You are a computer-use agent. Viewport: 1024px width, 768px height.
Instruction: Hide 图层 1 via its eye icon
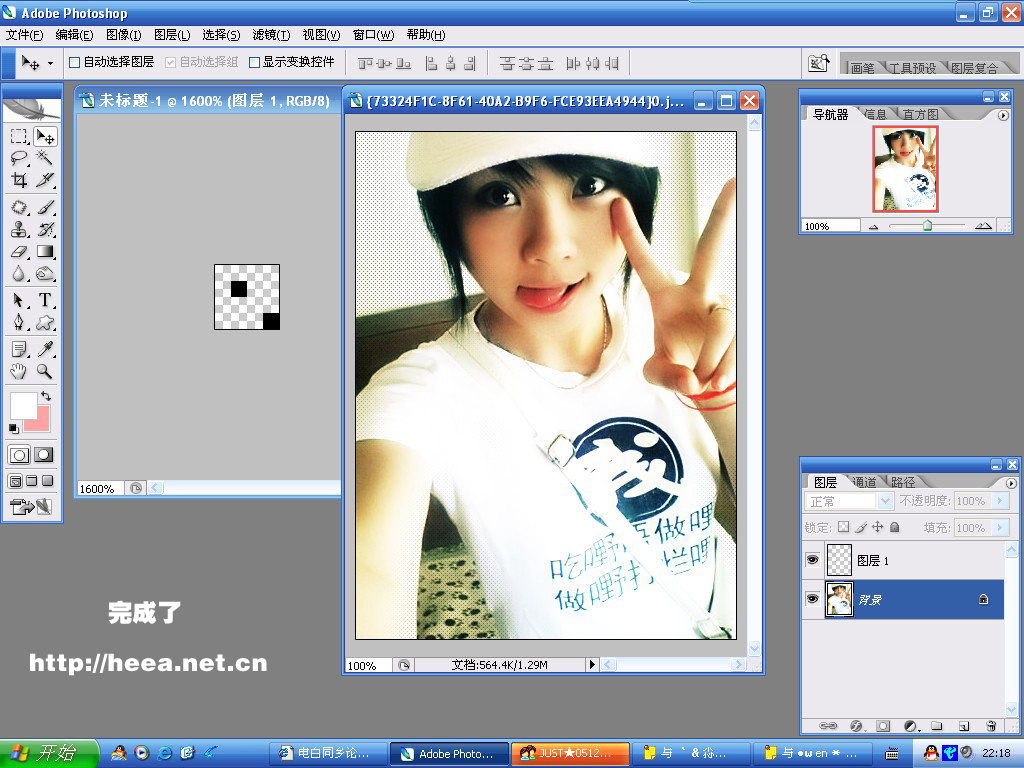point(812,561)
